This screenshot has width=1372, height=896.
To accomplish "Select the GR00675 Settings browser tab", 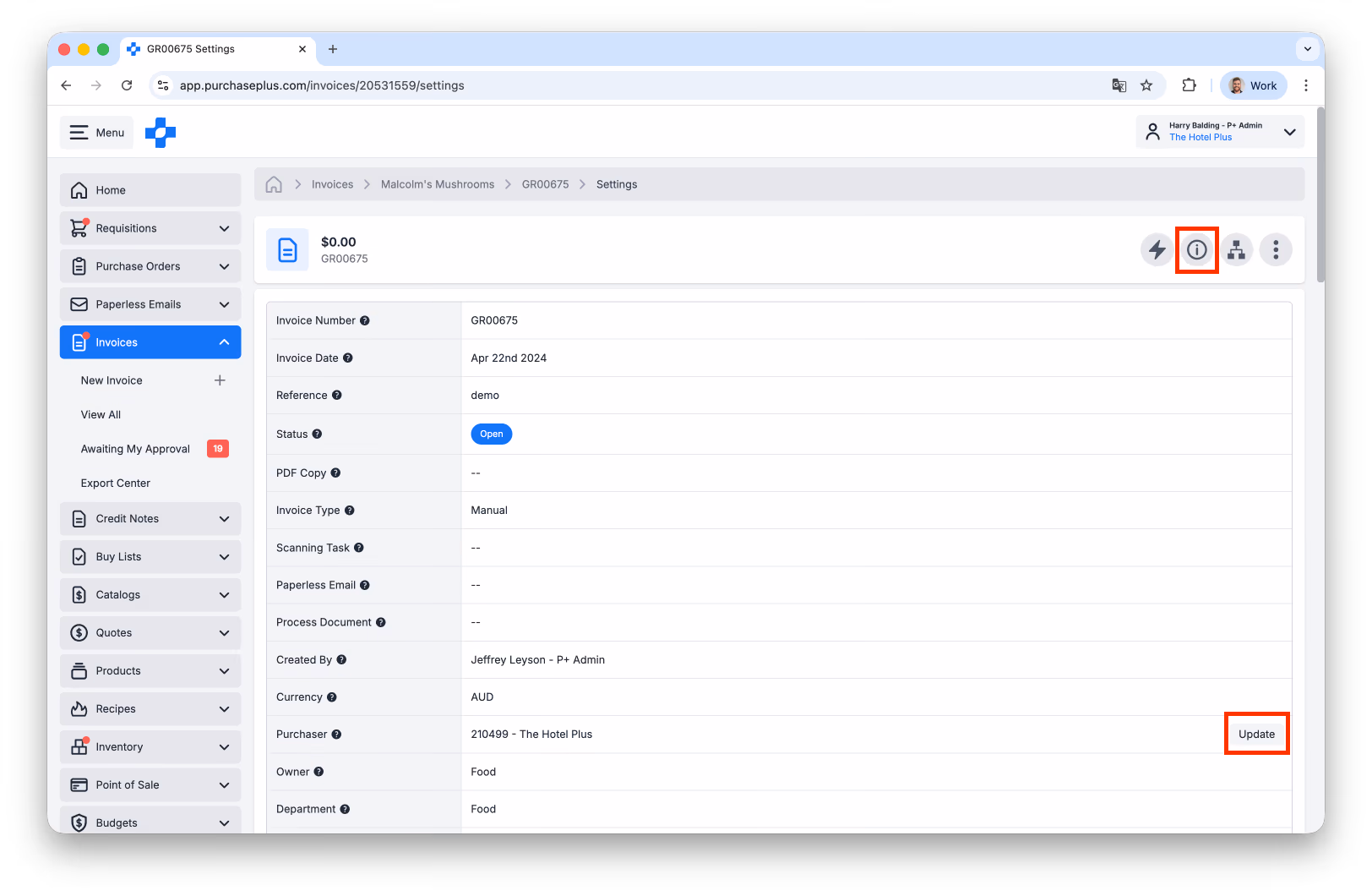I will [218, 49].
